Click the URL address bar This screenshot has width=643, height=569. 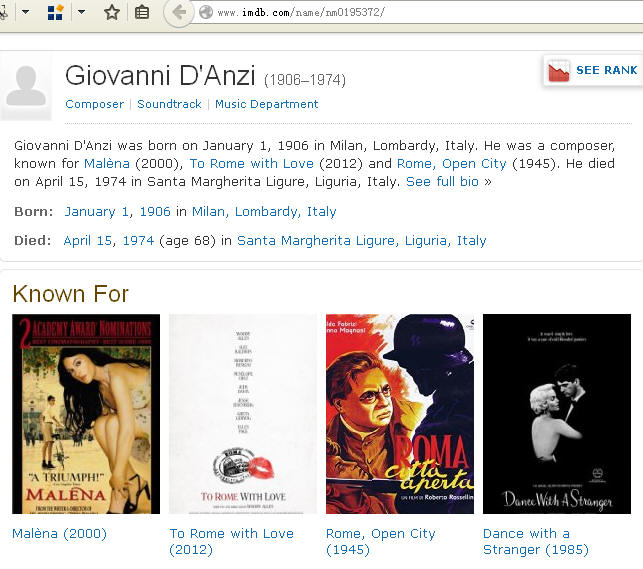tap(418, 12)
